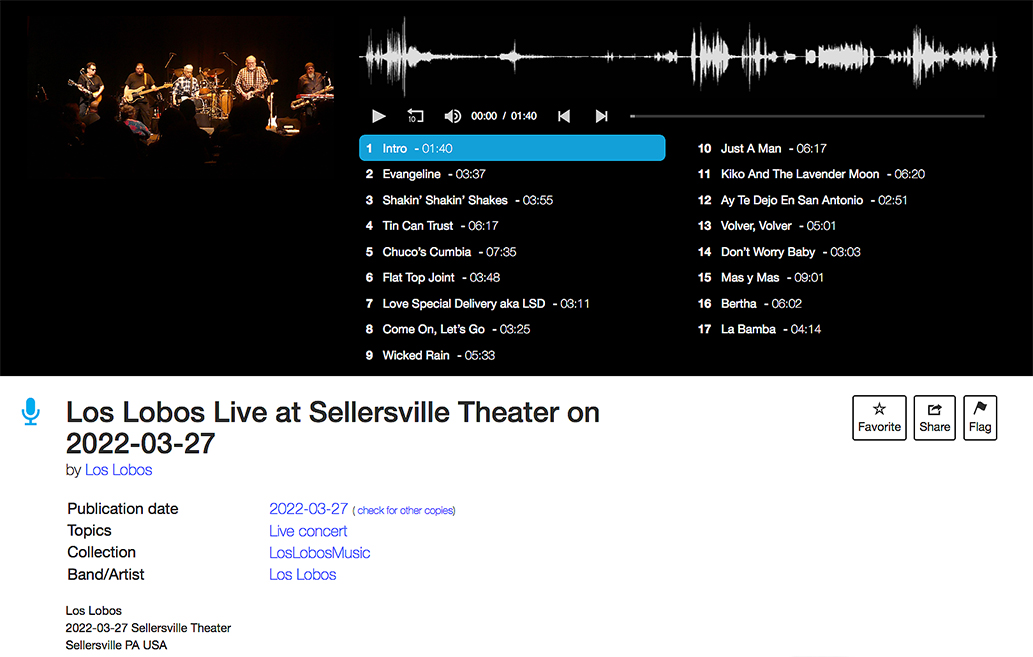Click the 'check for other copies' link
The width and height of the screenshot is (1033, 657).
406,510
